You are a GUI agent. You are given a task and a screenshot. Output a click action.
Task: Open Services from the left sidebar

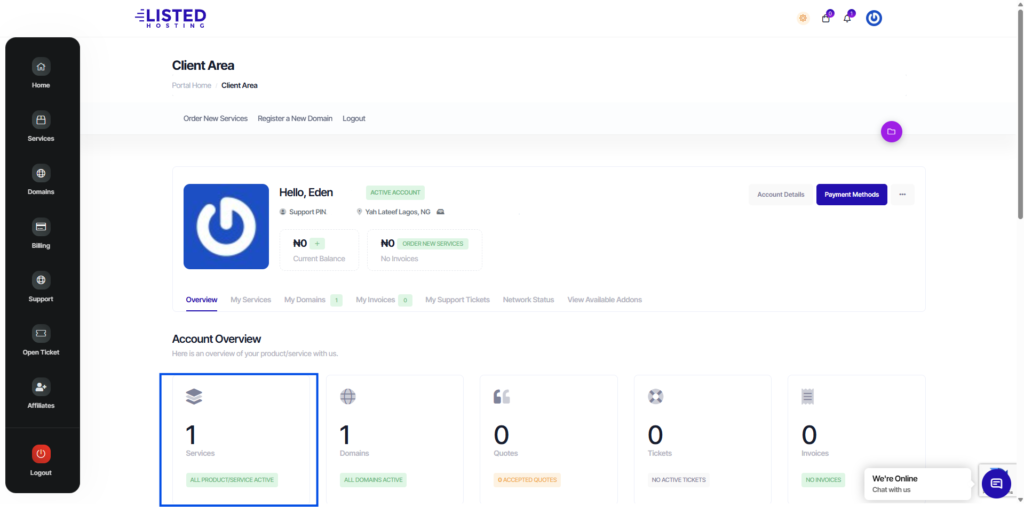click(x=40, y=120)
